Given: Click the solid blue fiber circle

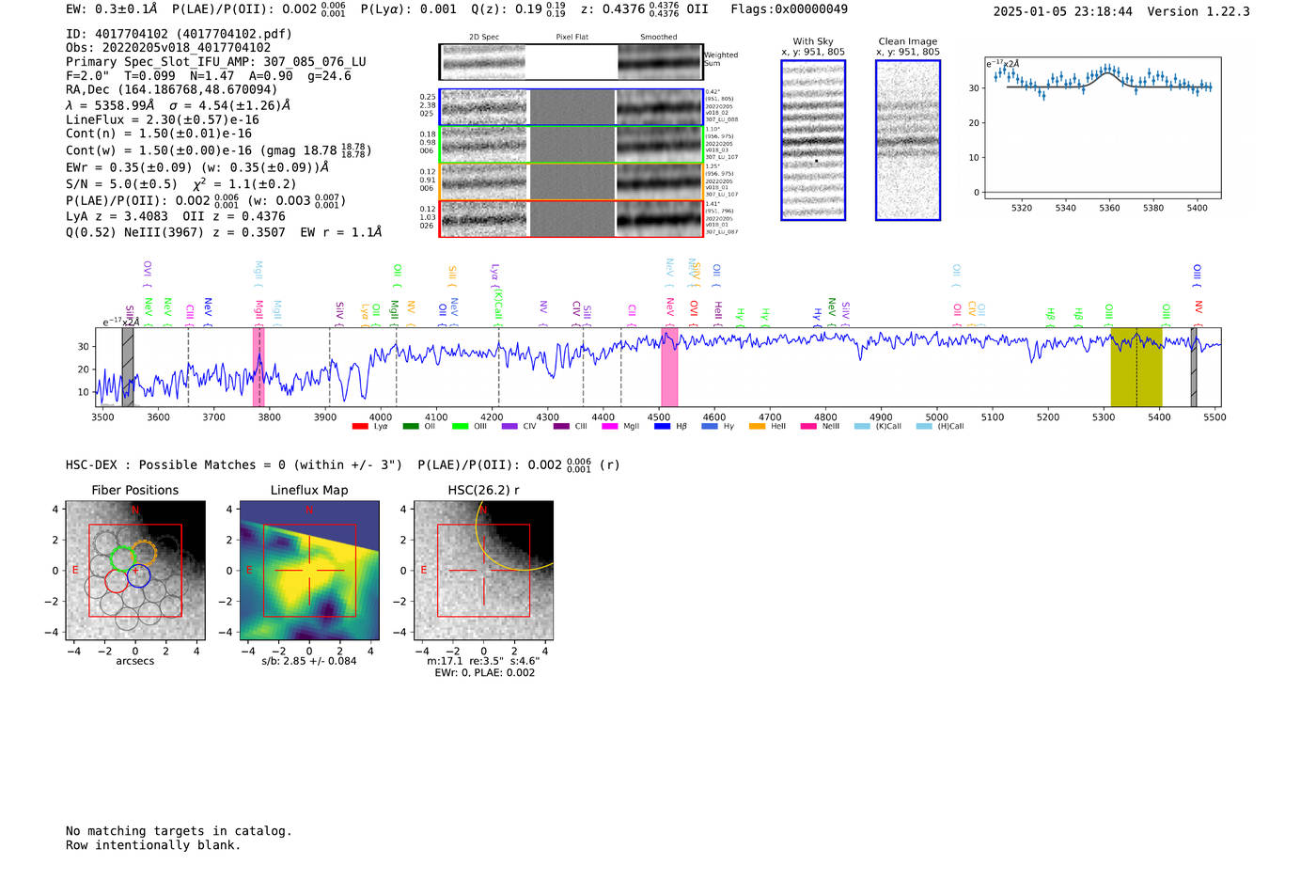Looking at the screenshot, I should (x=139, y=575).
